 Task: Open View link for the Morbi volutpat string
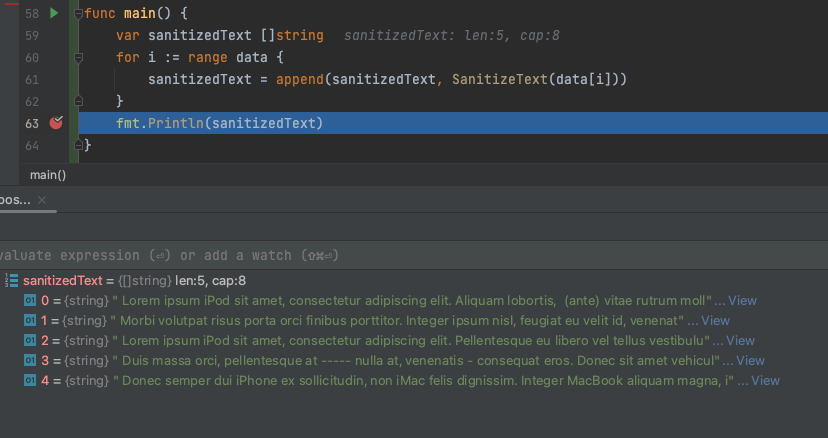click(x=715, y=321)
